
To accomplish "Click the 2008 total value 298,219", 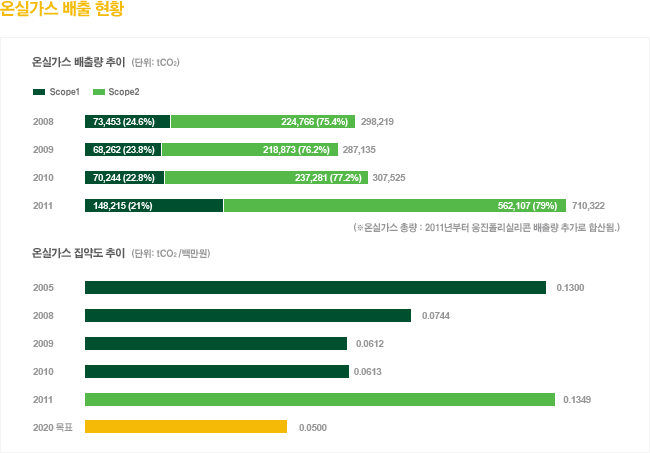I will pyautogui.click(x=377, y=122).
